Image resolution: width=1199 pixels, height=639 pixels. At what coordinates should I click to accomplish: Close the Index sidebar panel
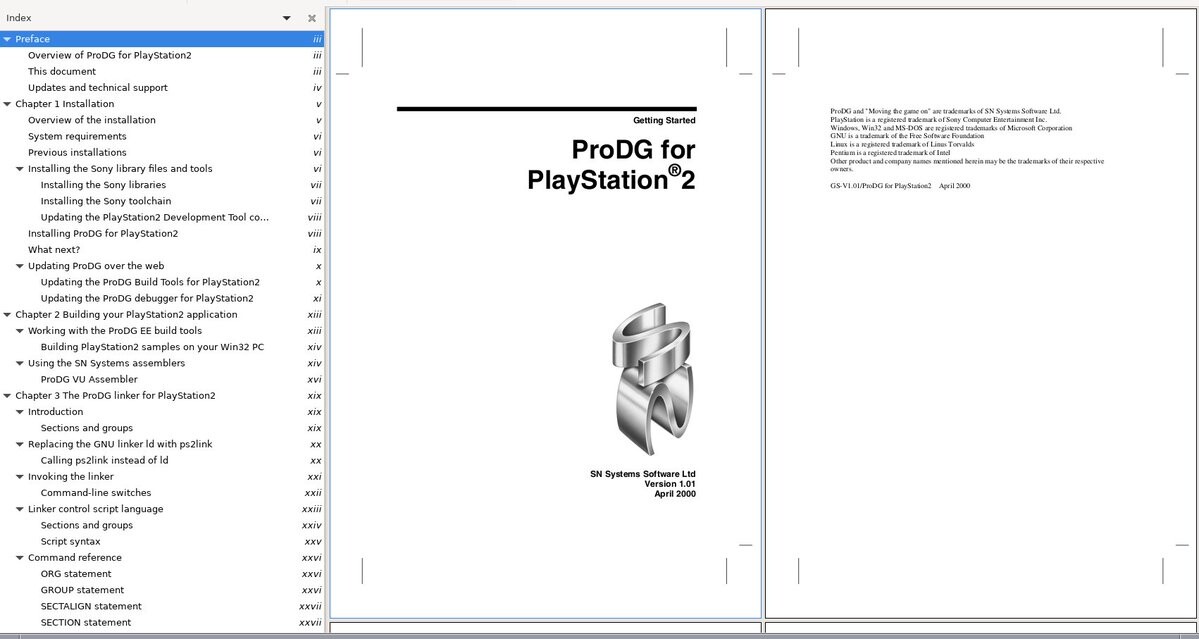[x=312, y=18]
